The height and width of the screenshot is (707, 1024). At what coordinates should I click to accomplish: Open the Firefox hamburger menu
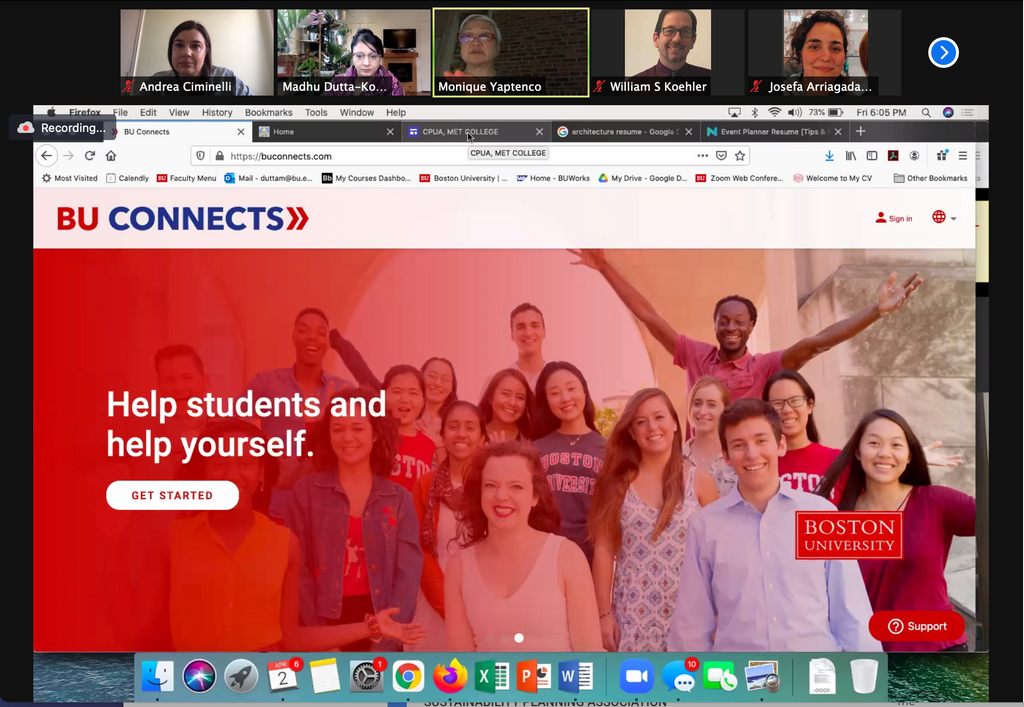(x=963, y=156)
